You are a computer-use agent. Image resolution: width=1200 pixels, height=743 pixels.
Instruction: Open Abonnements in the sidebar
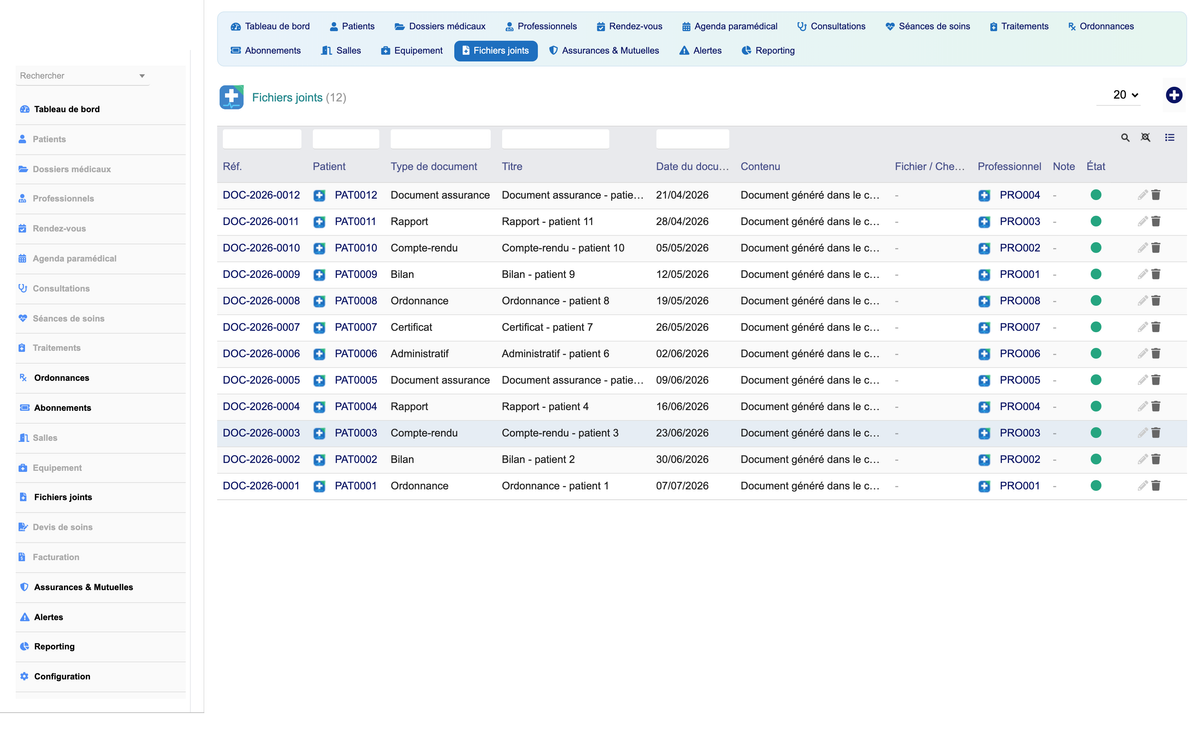(63, 408)
